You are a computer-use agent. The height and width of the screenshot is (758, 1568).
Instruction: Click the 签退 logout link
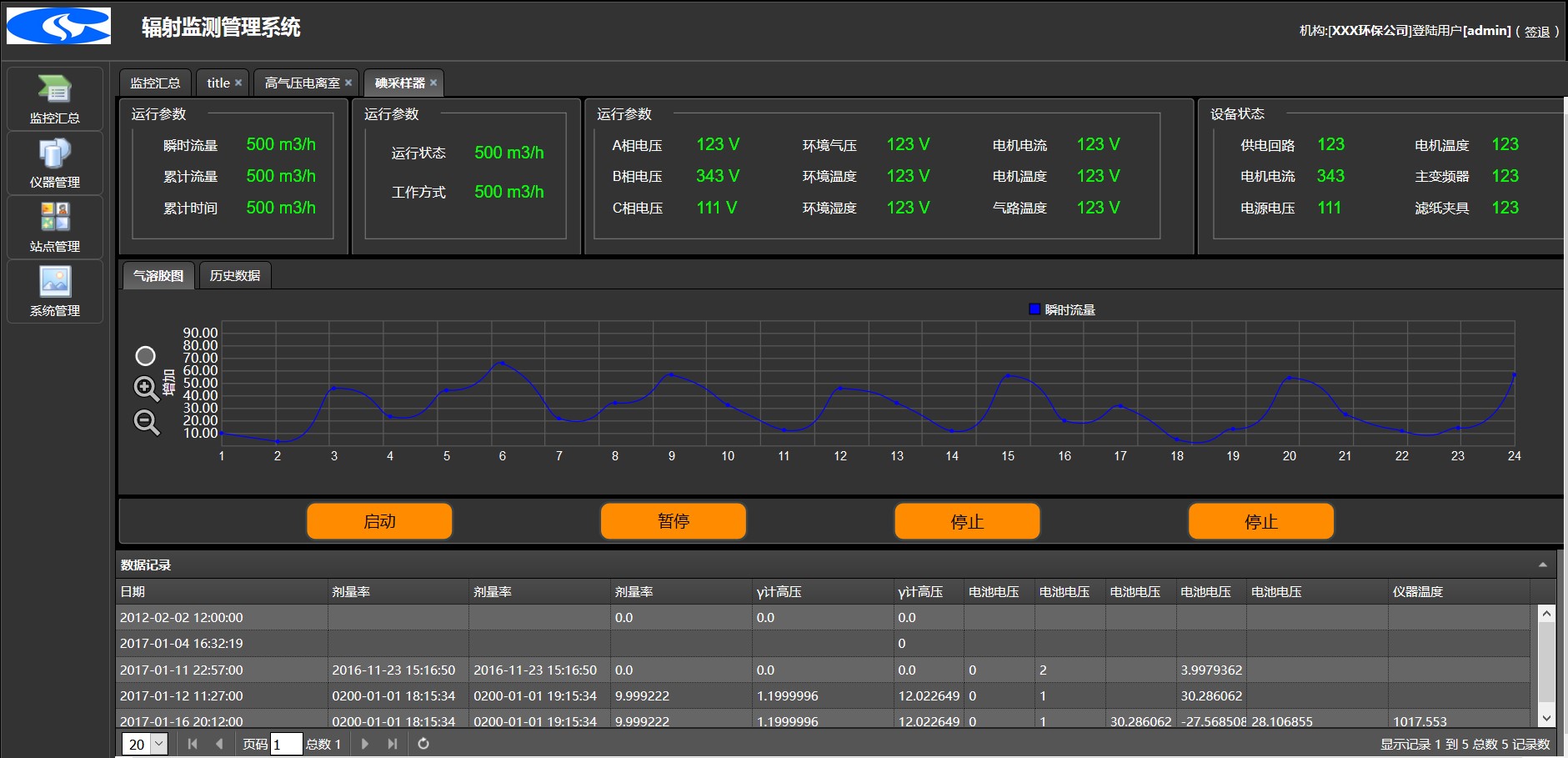1536,32
